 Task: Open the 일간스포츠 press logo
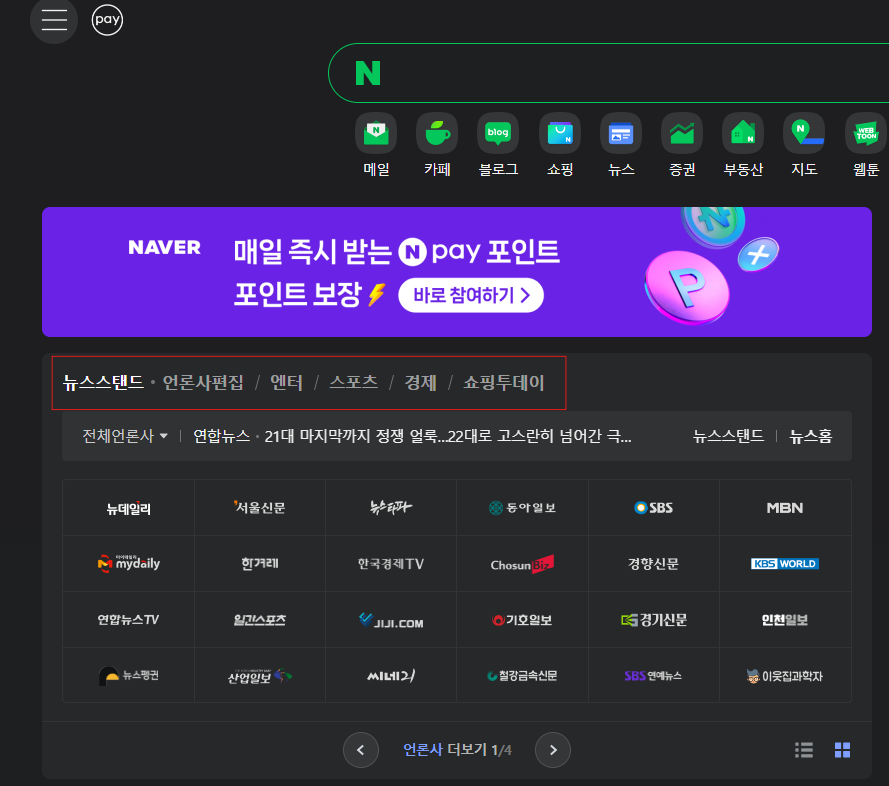(x=260, y=620)
